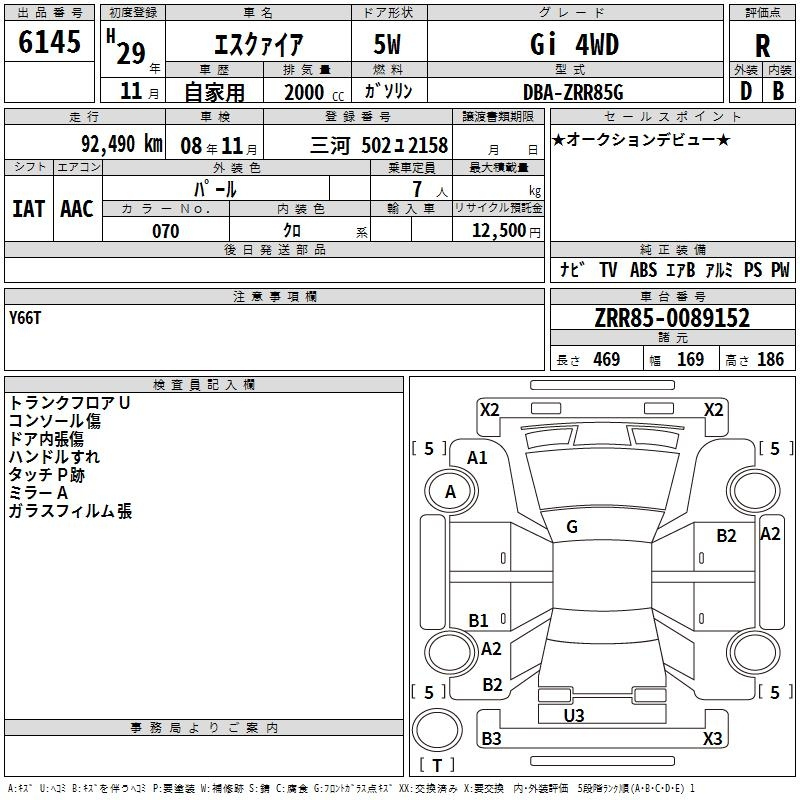Click the G marker on the windshield
The width and height of the screenshot is (800, 800).
coord(572,526)
